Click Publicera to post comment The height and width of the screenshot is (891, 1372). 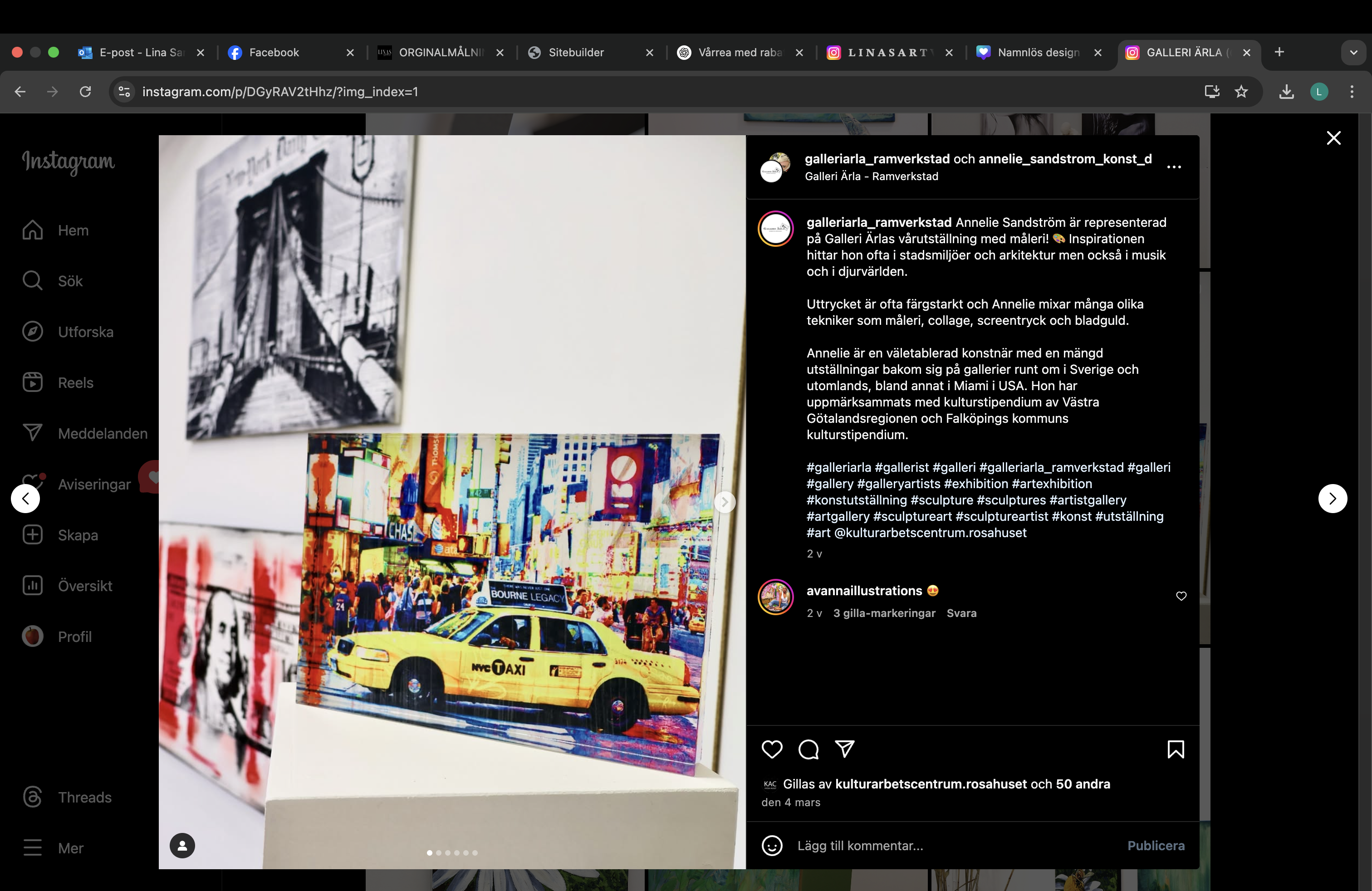pos(1156,846)
